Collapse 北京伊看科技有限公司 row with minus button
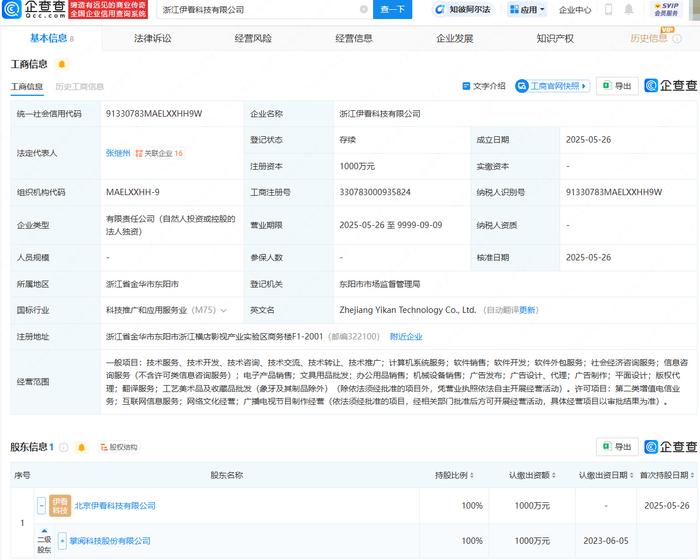The image size is (700, 560). [x=42, y=506]
